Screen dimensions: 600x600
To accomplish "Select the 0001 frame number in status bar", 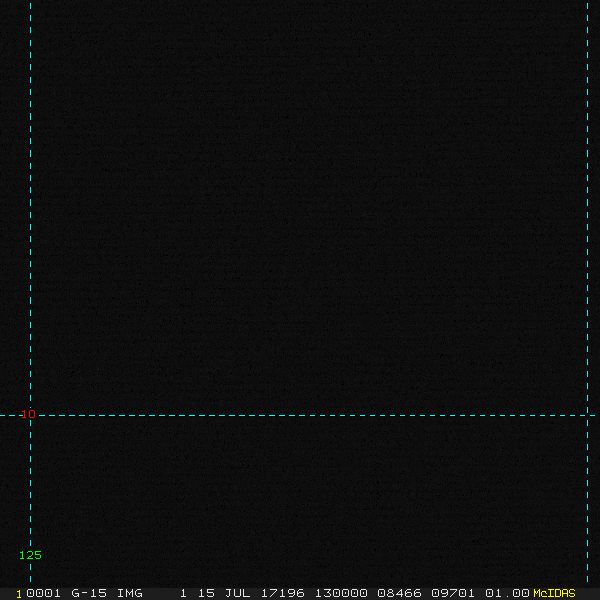I will point(43,593).
